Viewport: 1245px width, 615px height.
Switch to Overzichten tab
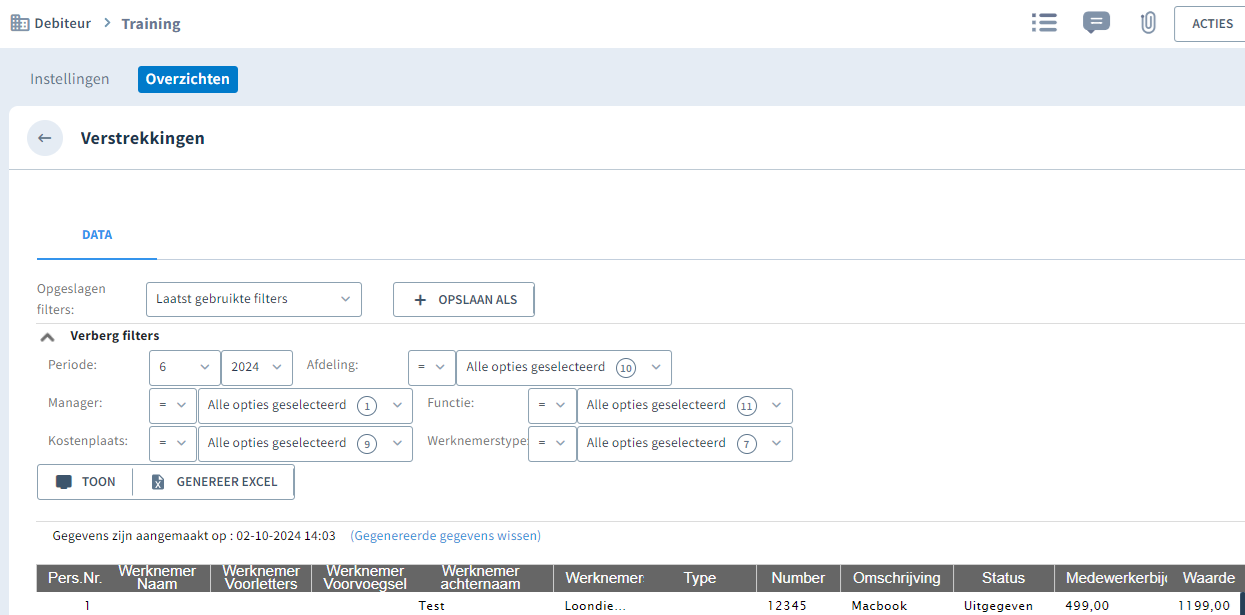coord(188,79)
